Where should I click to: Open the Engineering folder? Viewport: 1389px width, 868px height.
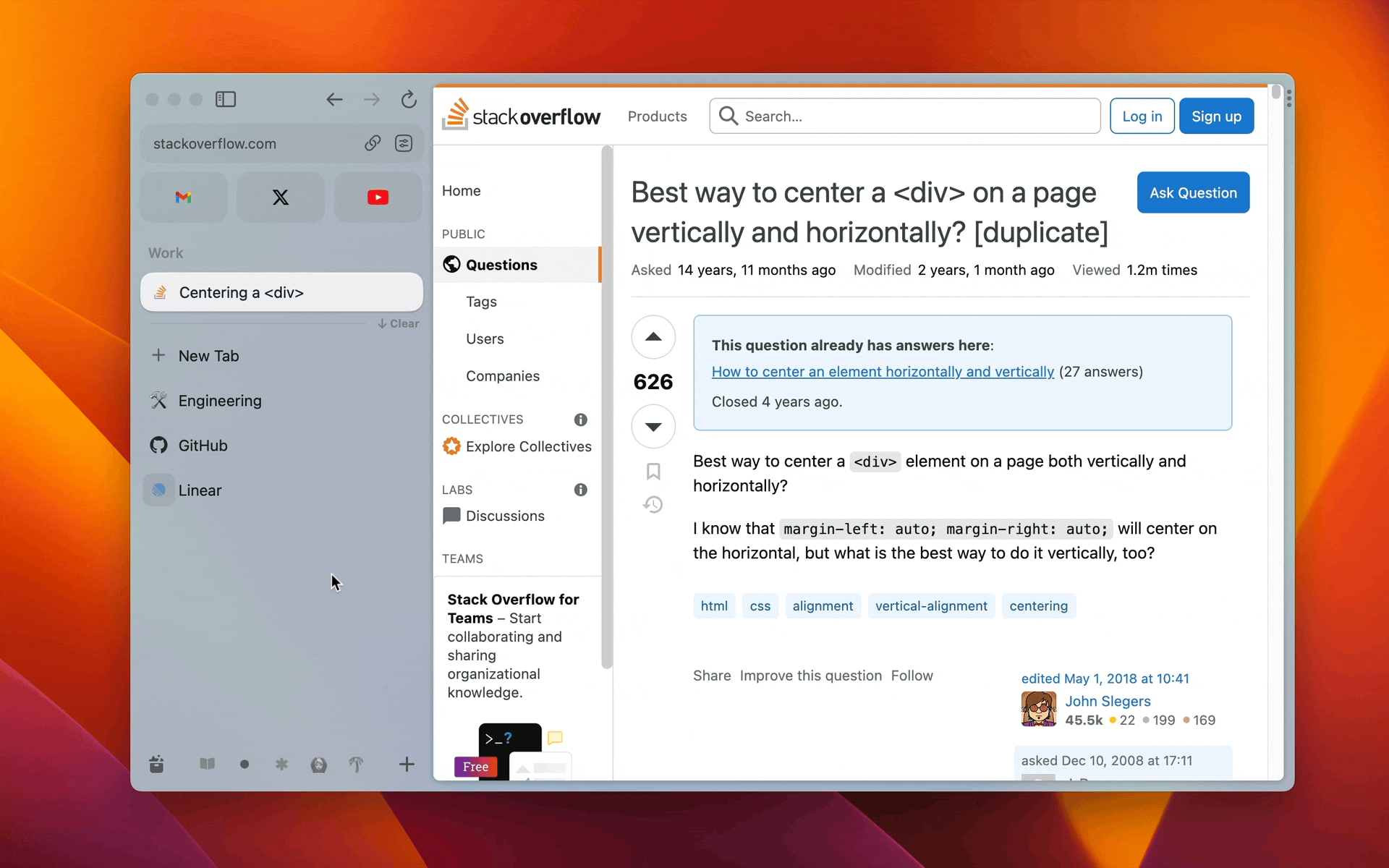pyautogui.click(x=281, y=401)
